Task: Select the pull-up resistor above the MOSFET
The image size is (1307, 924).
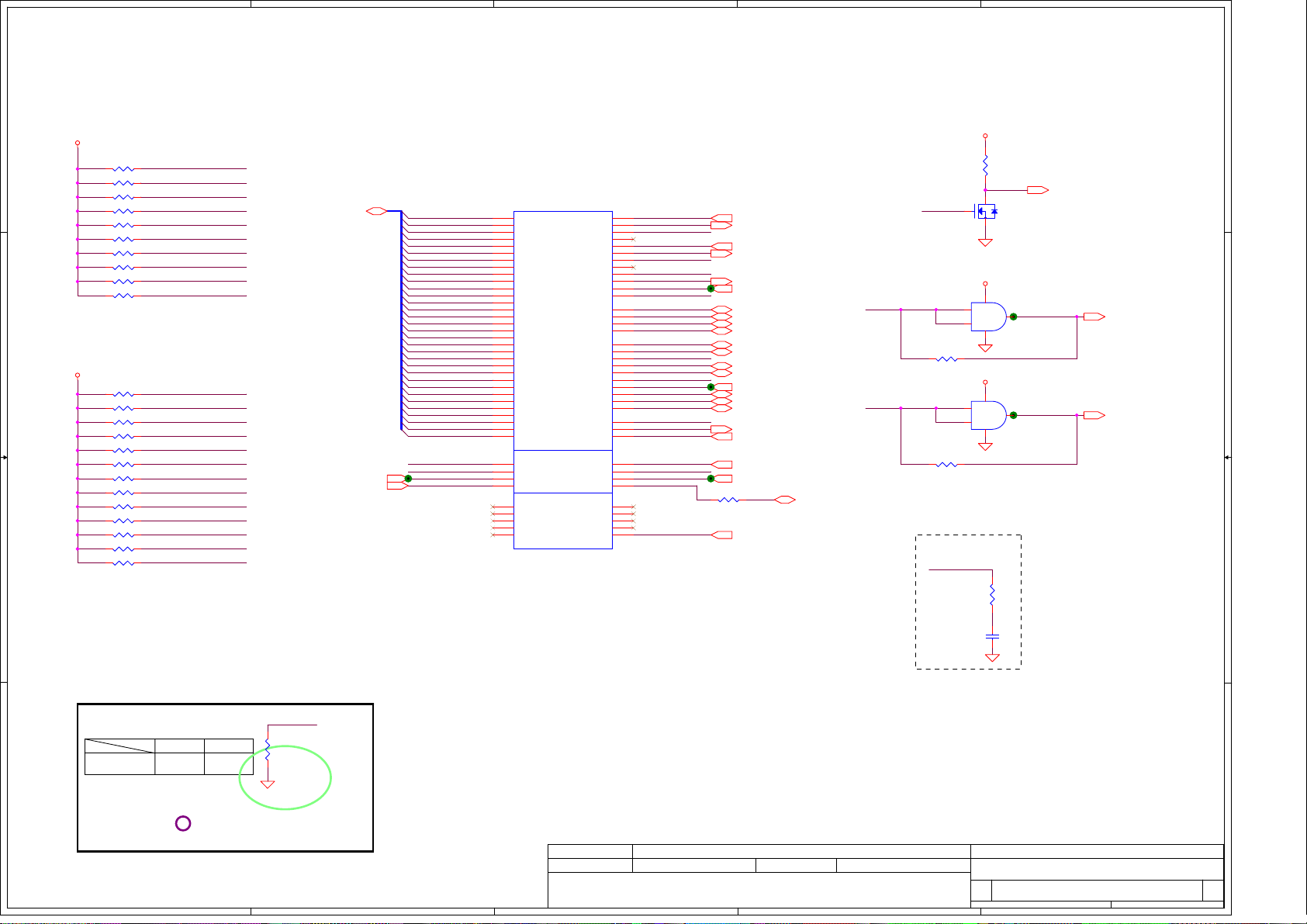Action: point(985,165)
